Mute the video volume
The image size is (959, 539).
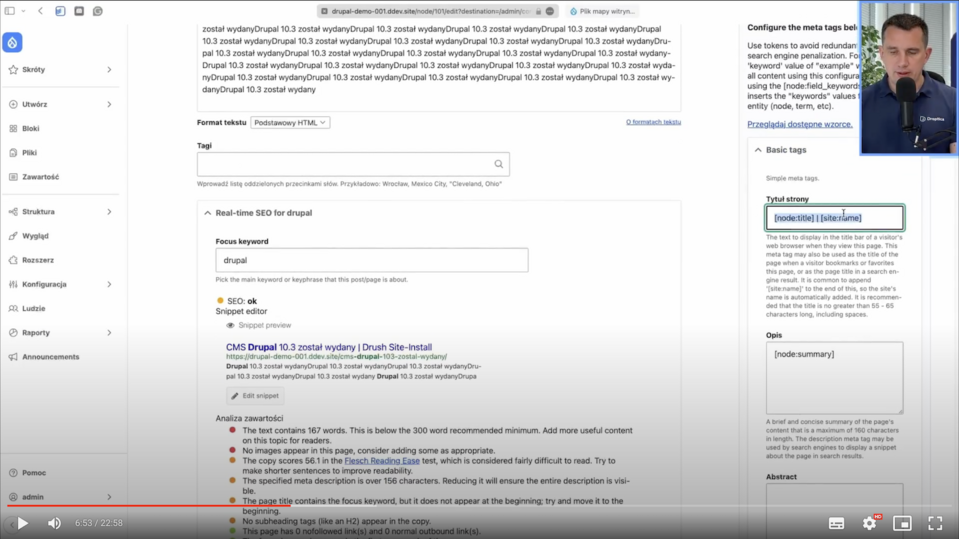point(54,523)
